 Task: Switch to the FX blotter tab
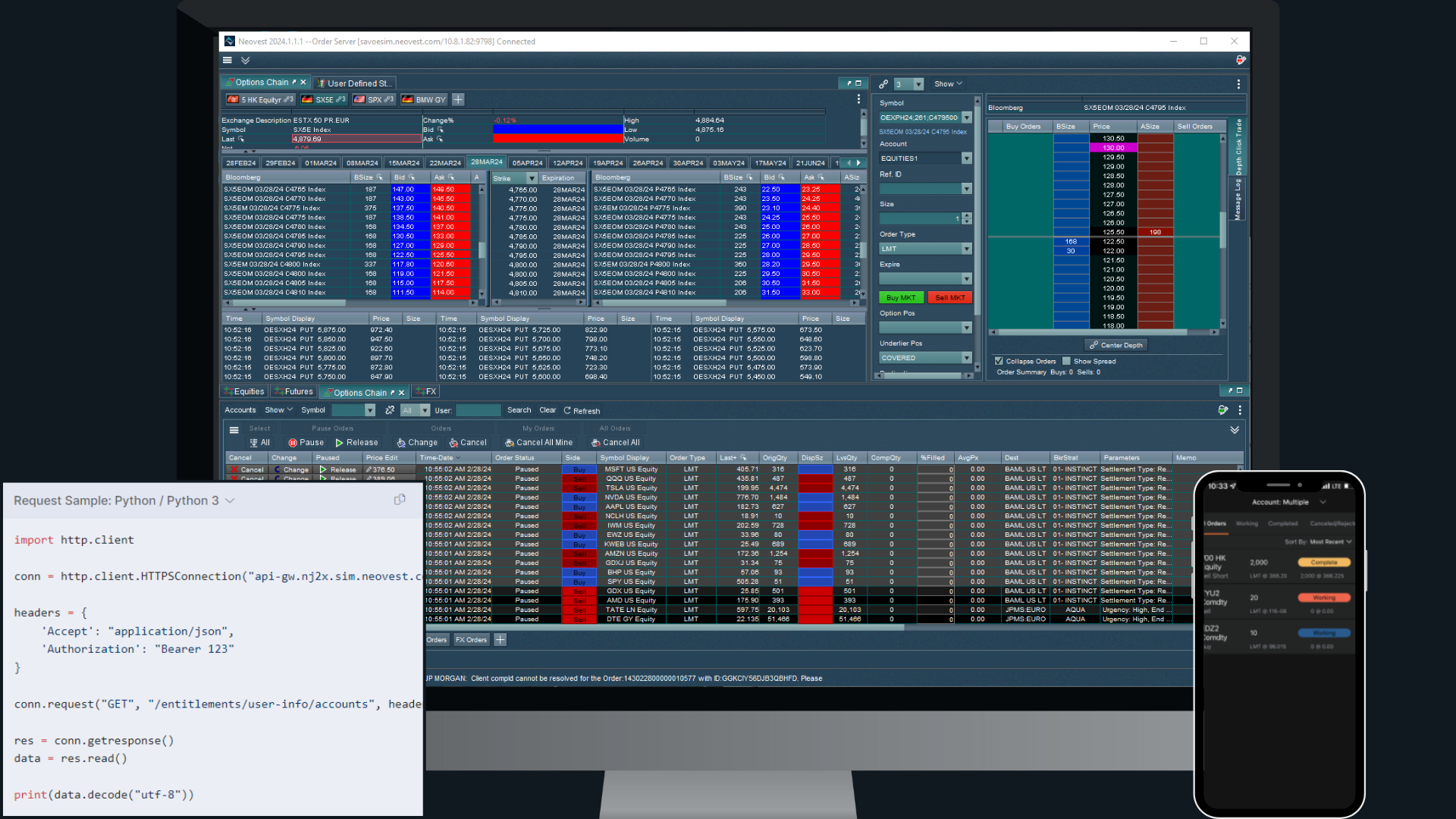tap(426, 392)
